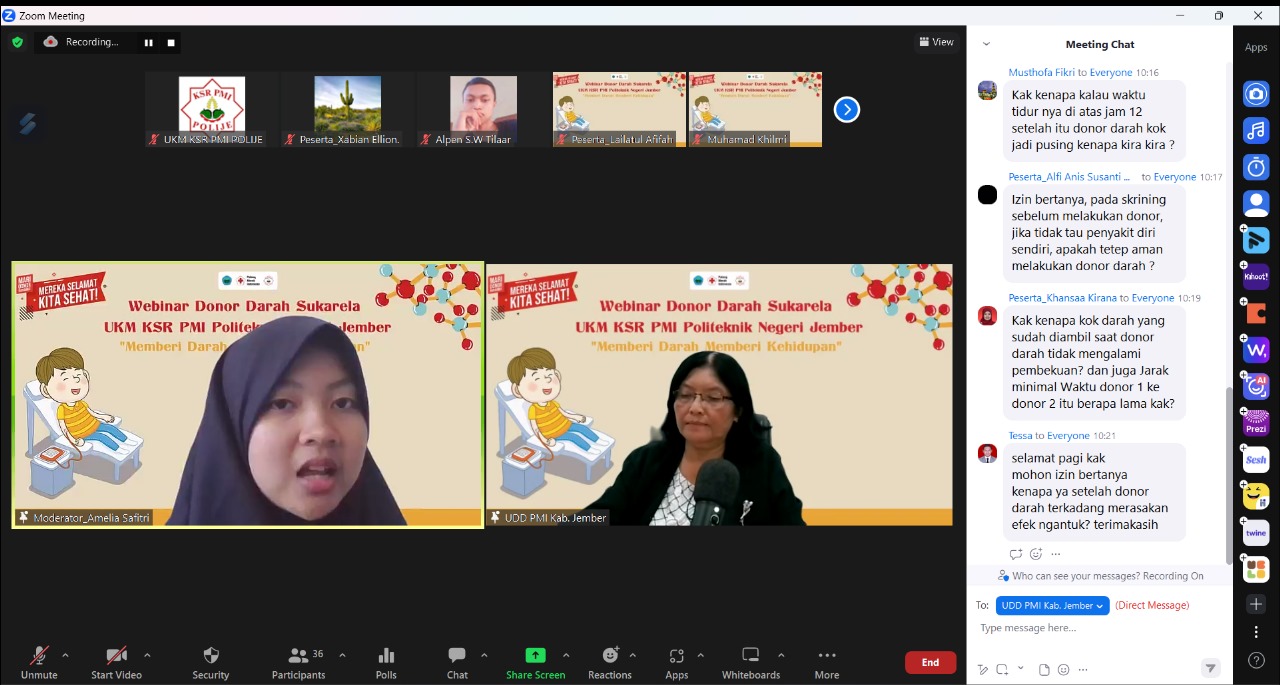Send the chat message with the arrow icon
The image size is (1280, 685).
coord(1211,668)
